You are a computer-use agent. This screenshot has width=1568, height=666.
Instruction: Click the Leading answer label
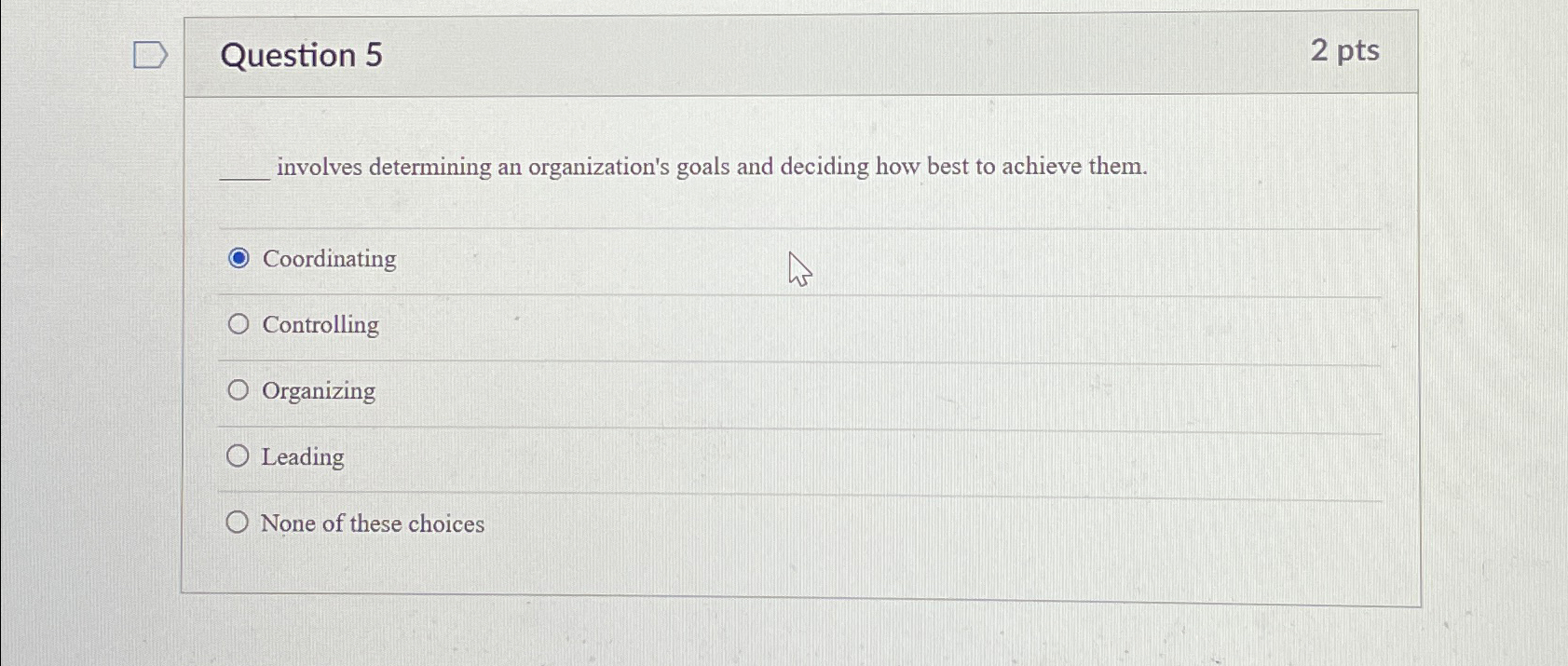point(302,456)
